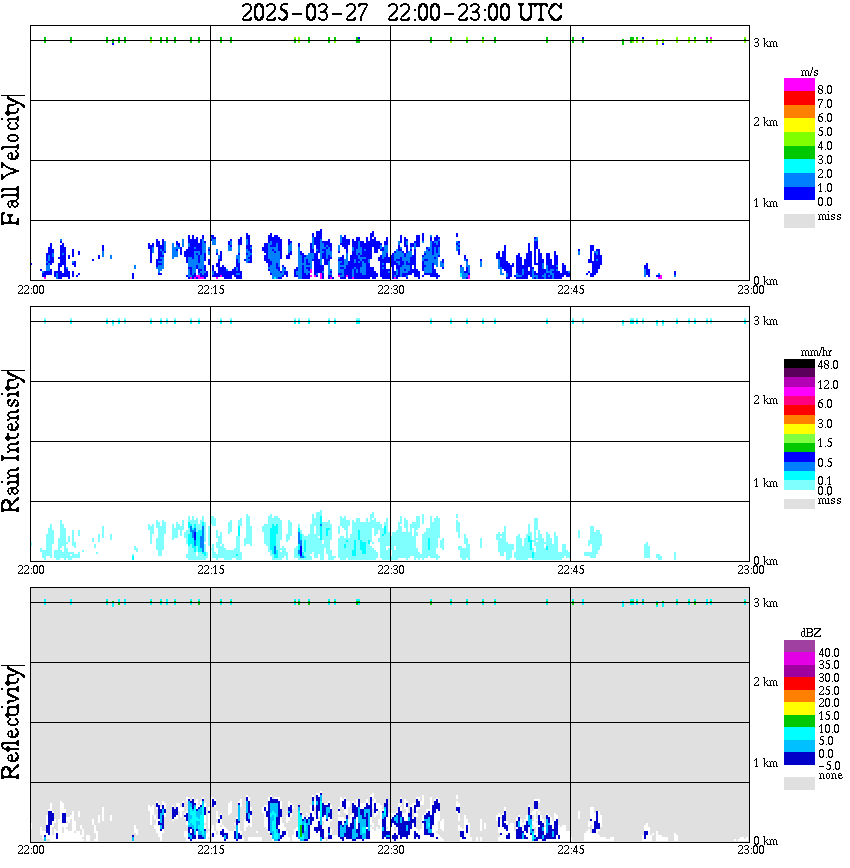This screenshot has height=868, width=850.
Task: Click the -5.0 value in Reflectivity legend
Action: (828, 766)
